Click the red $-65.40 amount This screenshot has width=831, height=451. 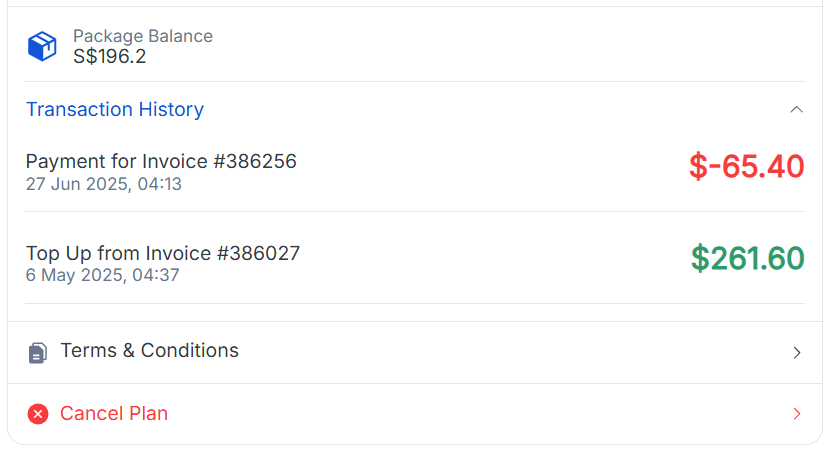[746, 166]
